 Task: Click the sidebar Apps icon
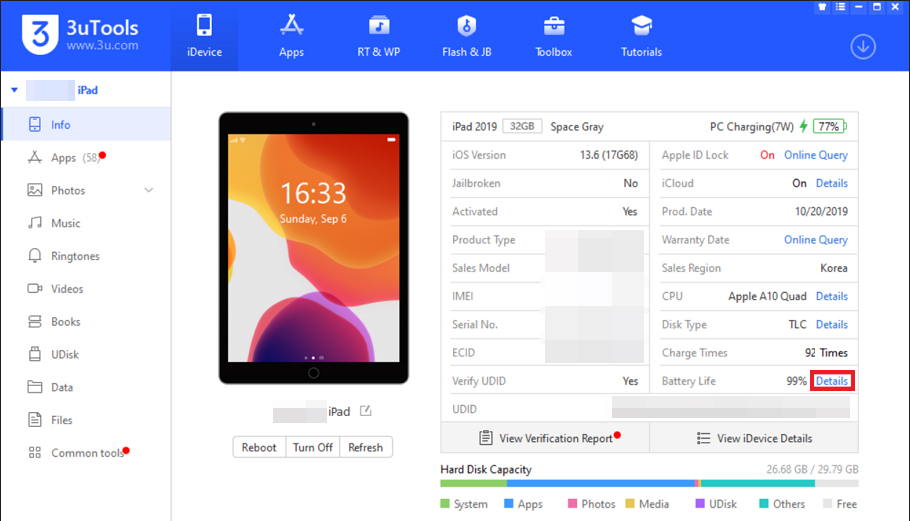(x=35, y=157)
